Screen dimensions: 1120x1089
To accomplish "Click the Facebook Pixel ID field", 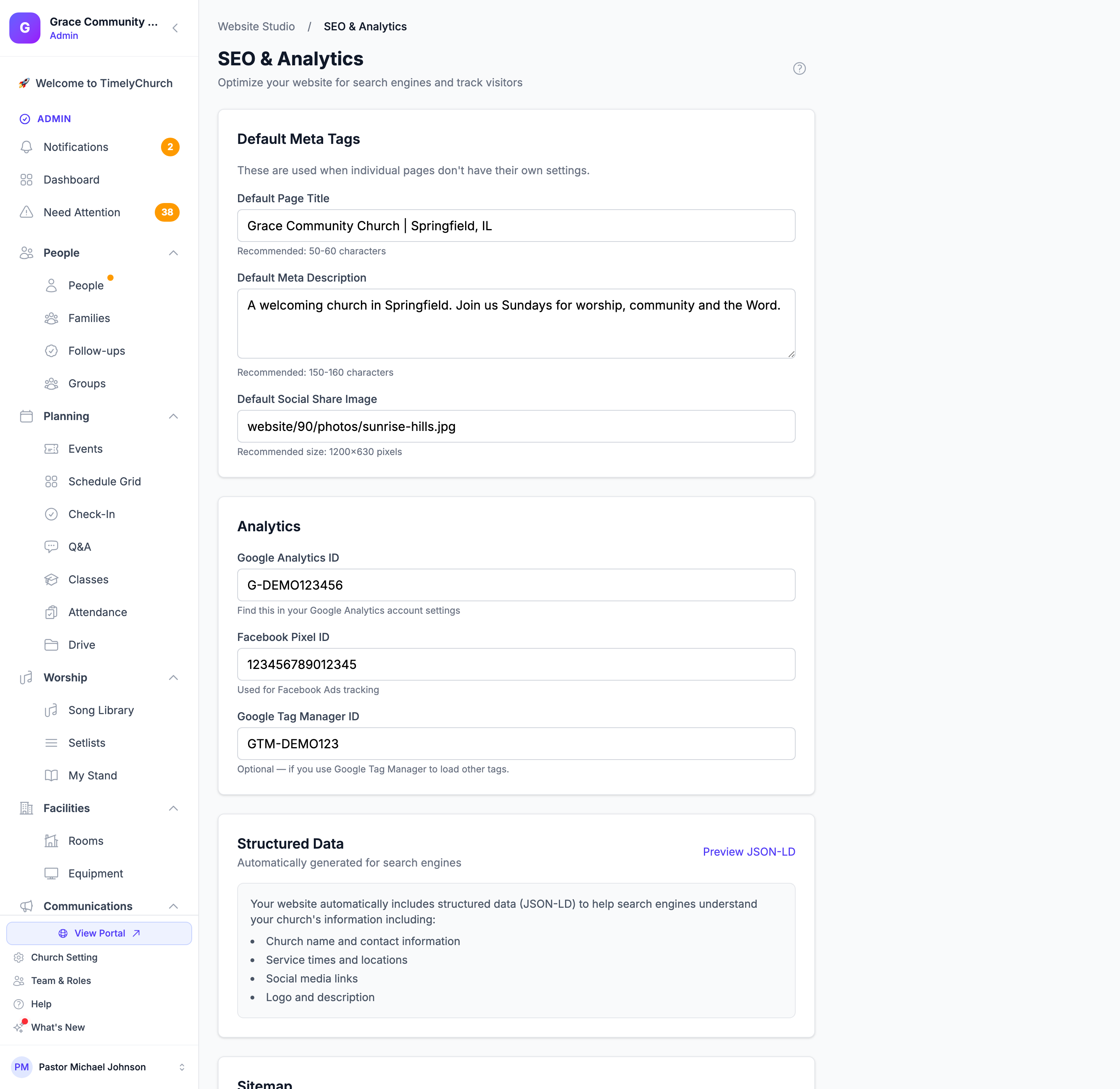I will 516,664.
